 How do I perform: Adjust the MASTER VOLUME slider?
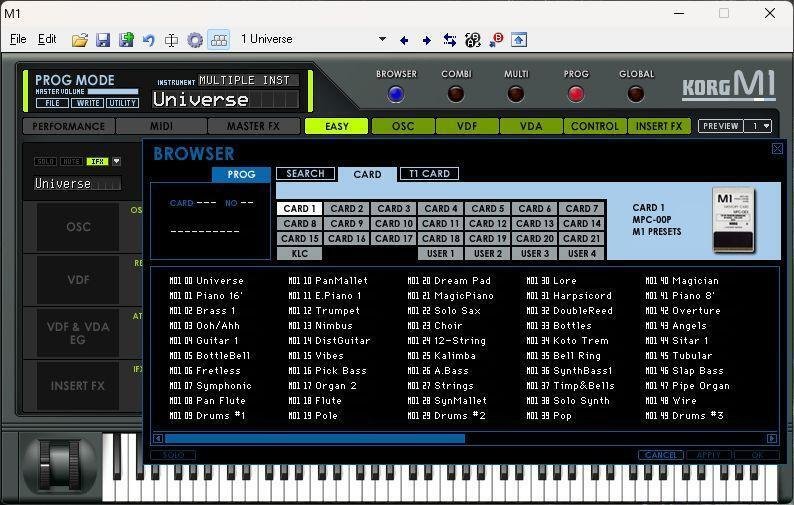(x=112, y=92)
